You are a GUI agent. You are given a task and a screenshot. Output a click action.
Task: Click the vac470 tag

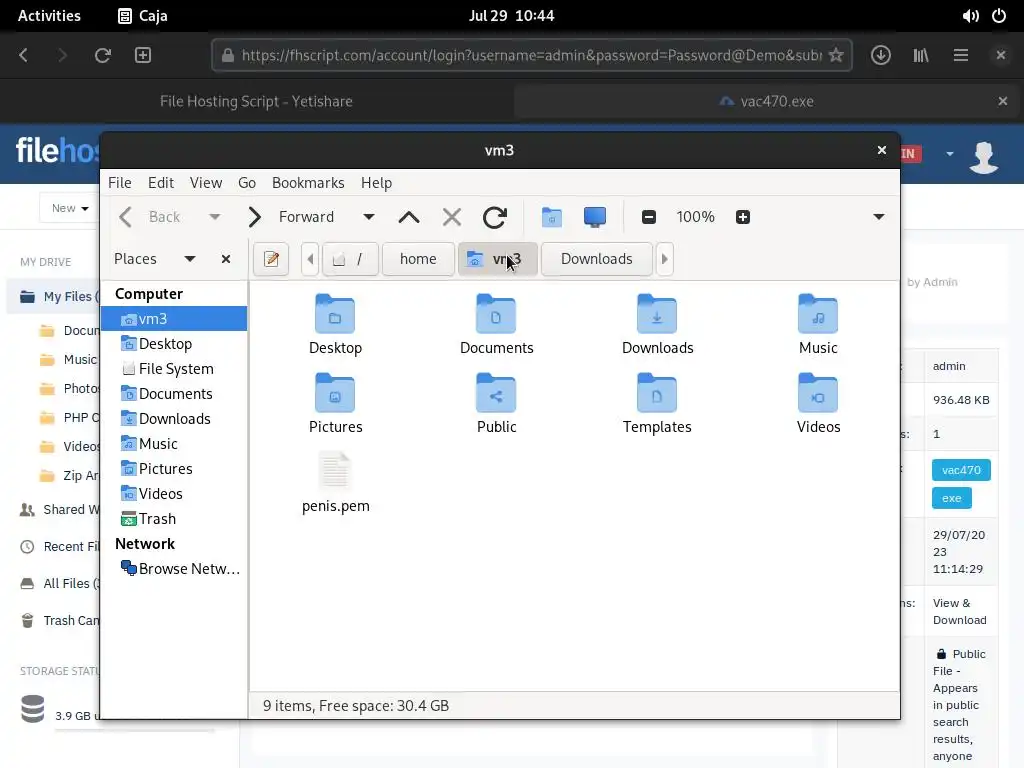[961, 470]
